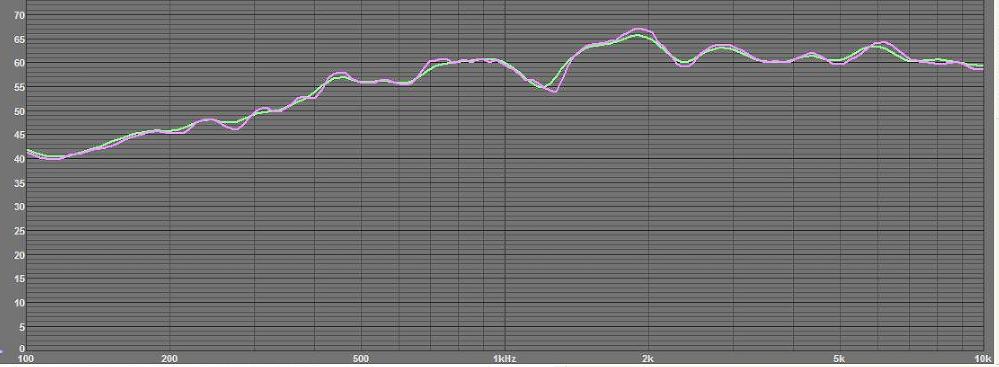This screenshot has width=999, height=367.
Task: Click the 500 label on frequency axis
Action: 361,359
